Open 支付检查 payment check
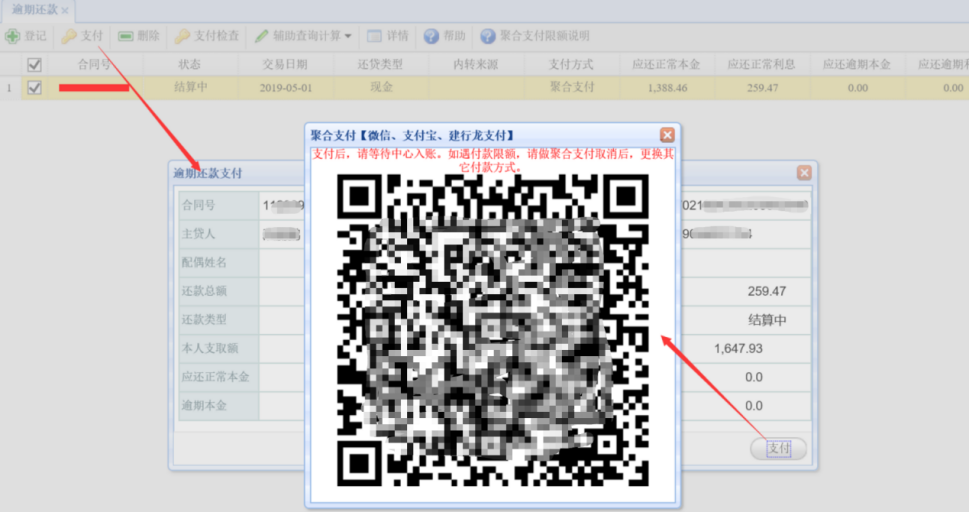970x512 pixels. 207,36
